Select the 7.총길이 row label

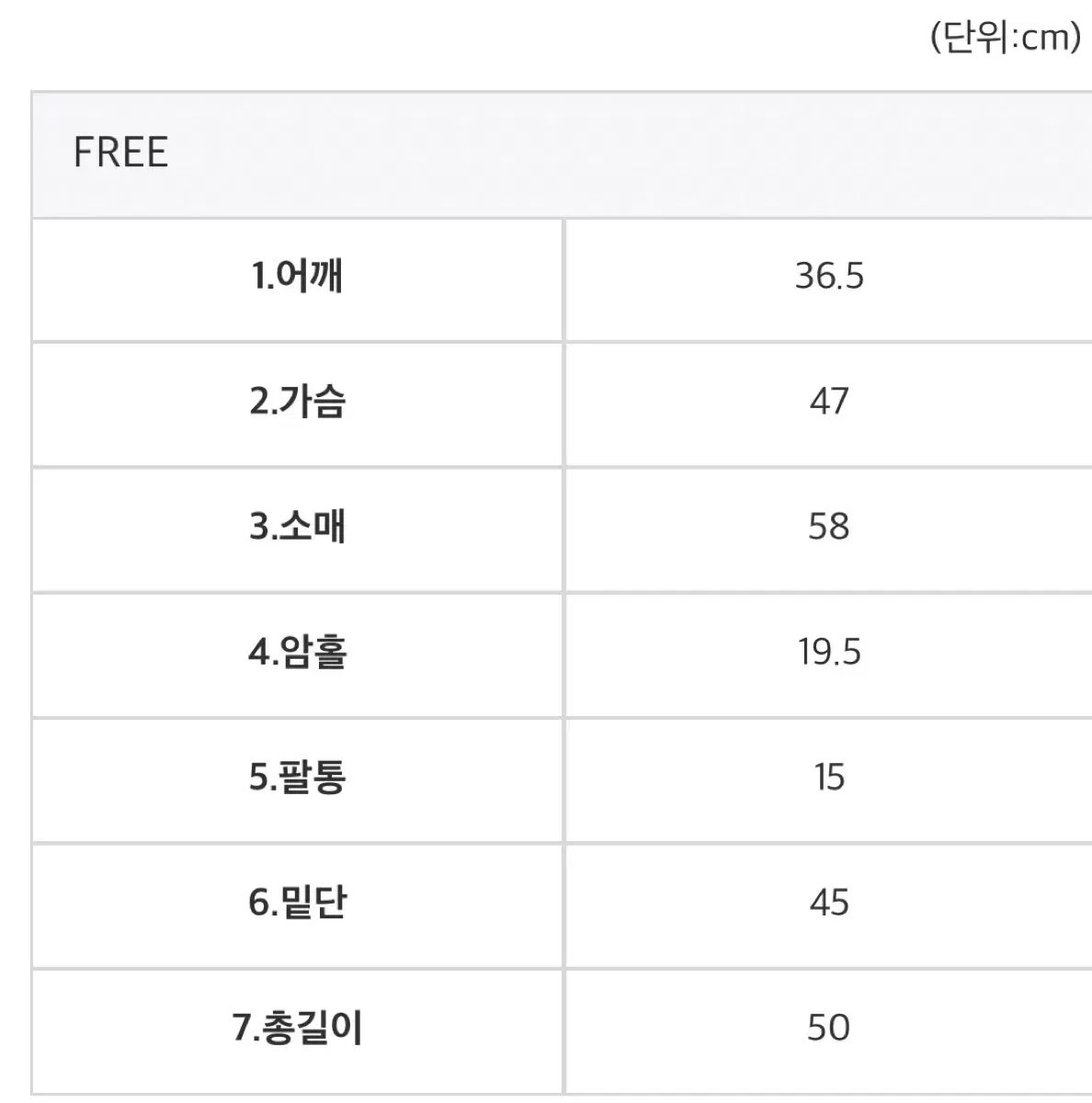[x=297, y=1028]
